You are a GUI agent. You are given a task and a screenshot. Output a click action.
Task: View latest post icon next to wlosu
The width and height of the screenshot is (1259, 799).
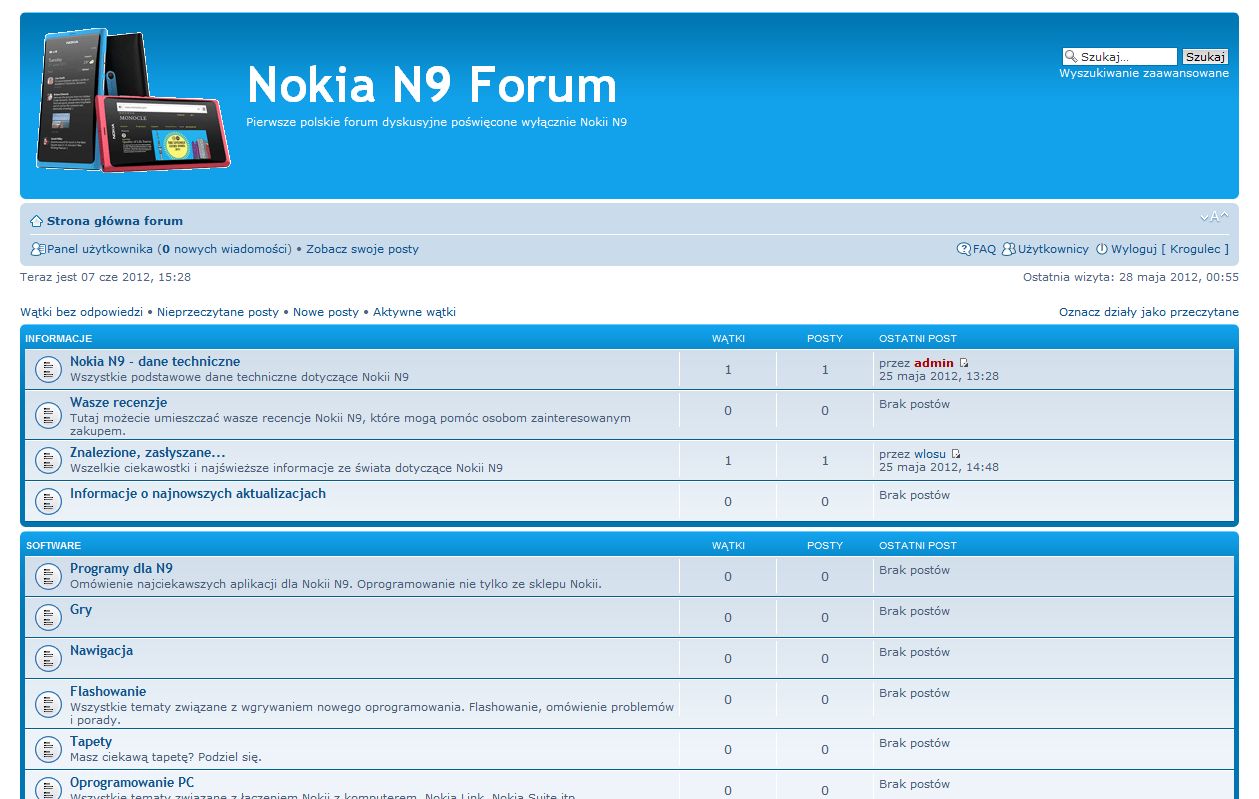point(956,454)
